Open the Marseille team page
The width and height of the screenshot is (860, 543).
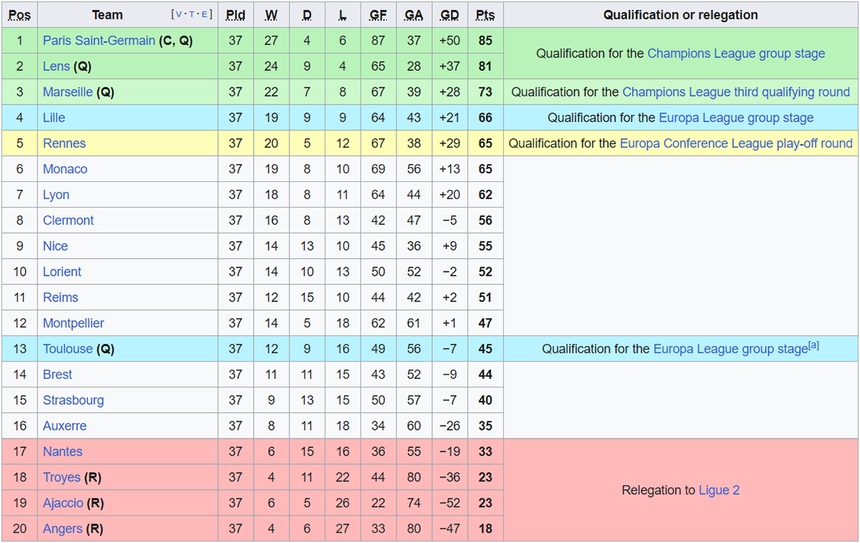(67, 92)
